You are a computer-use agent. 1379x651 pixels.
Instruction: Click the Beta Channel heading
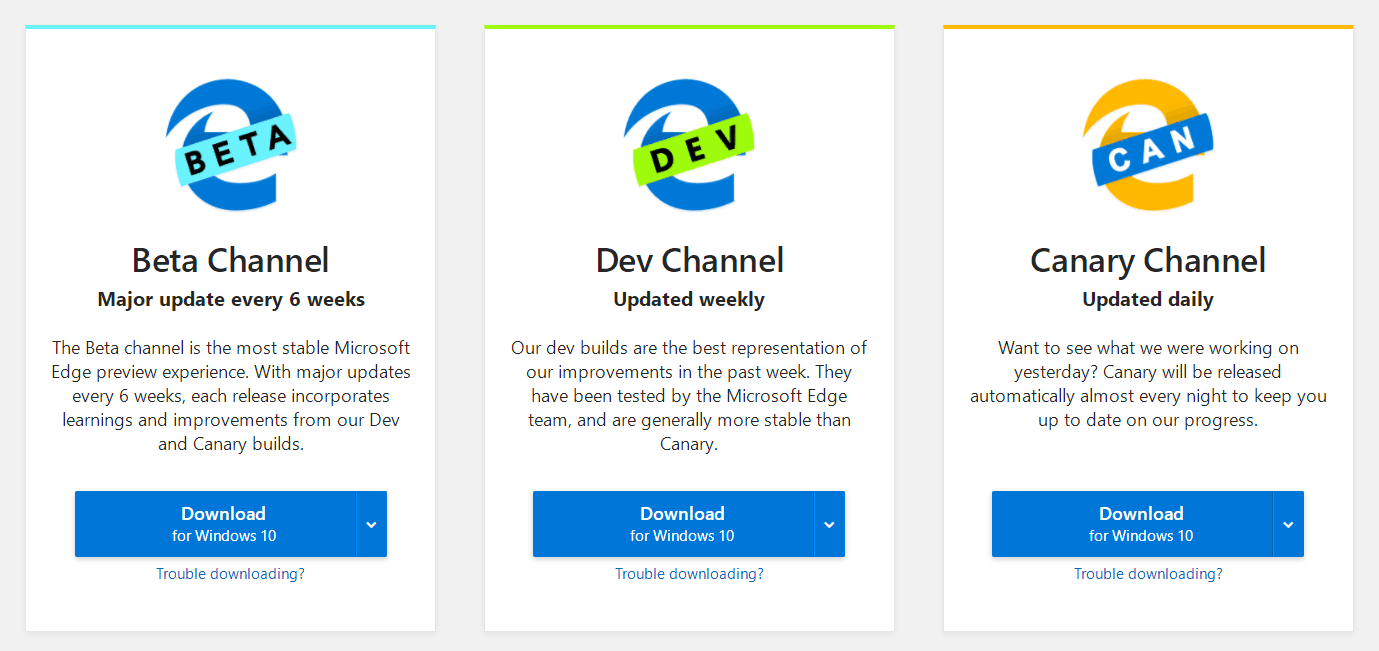(x=230, y=261)
